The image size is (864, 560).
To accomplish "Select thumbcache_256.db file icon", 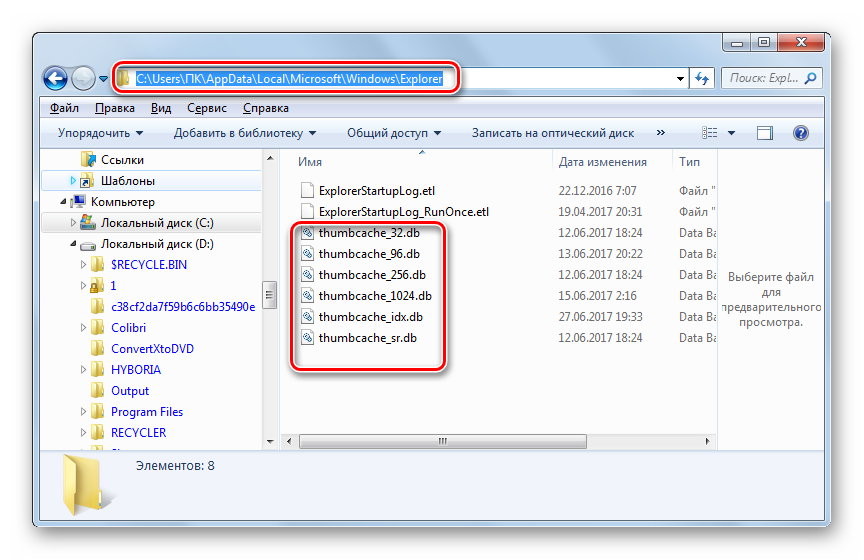I will point(307,274).
